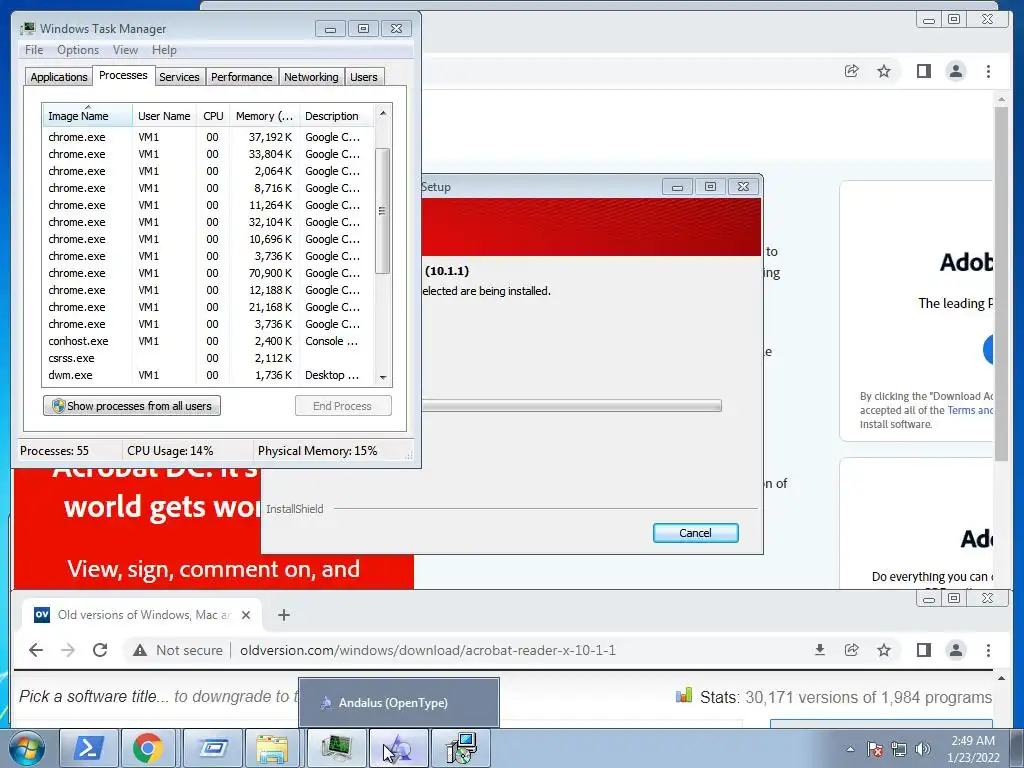1024x768 pixels.
Task: Open the Start menu orb
Action: pos(25,749)
